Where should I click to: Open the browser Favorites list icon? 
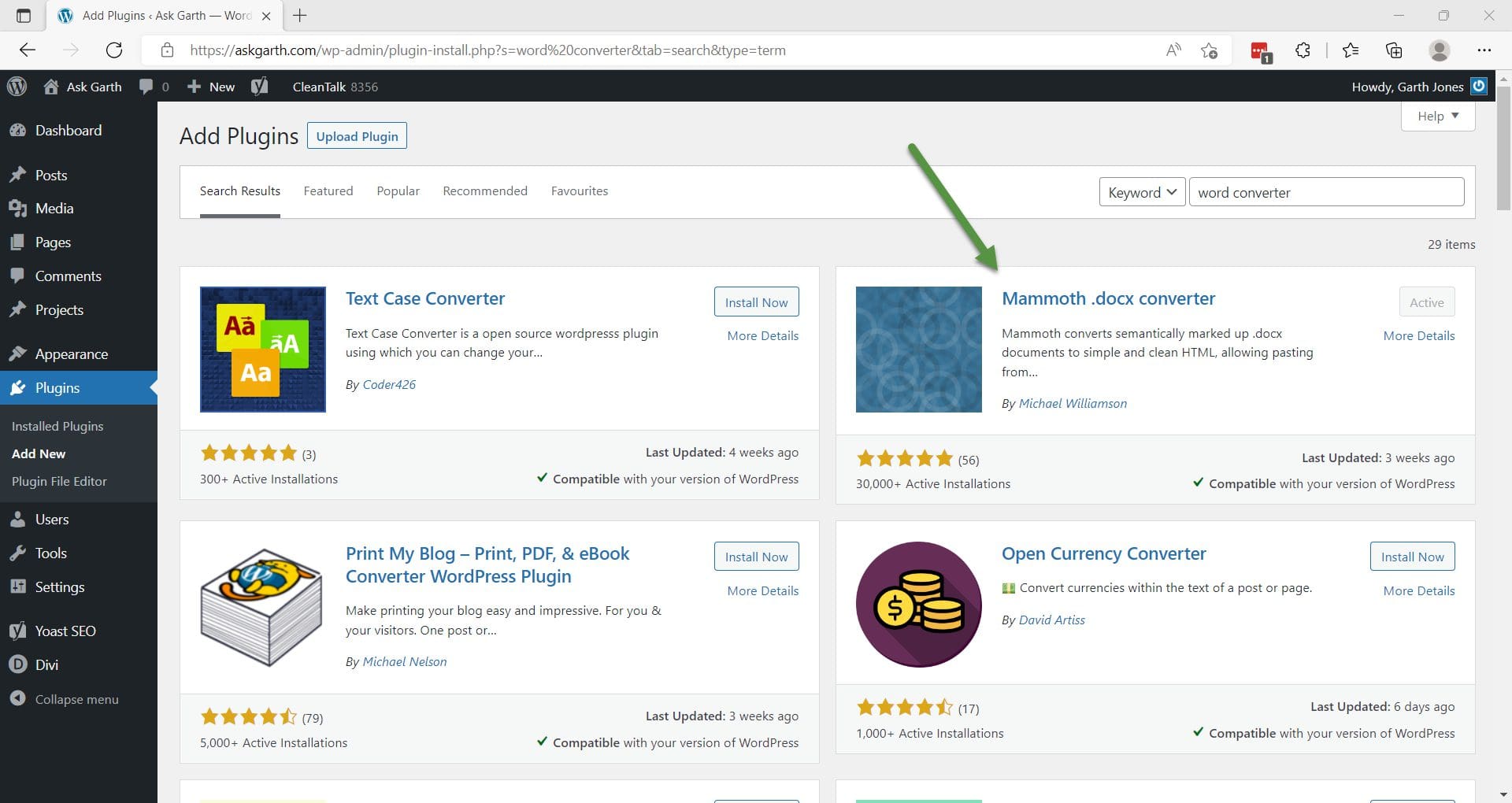1351,50
